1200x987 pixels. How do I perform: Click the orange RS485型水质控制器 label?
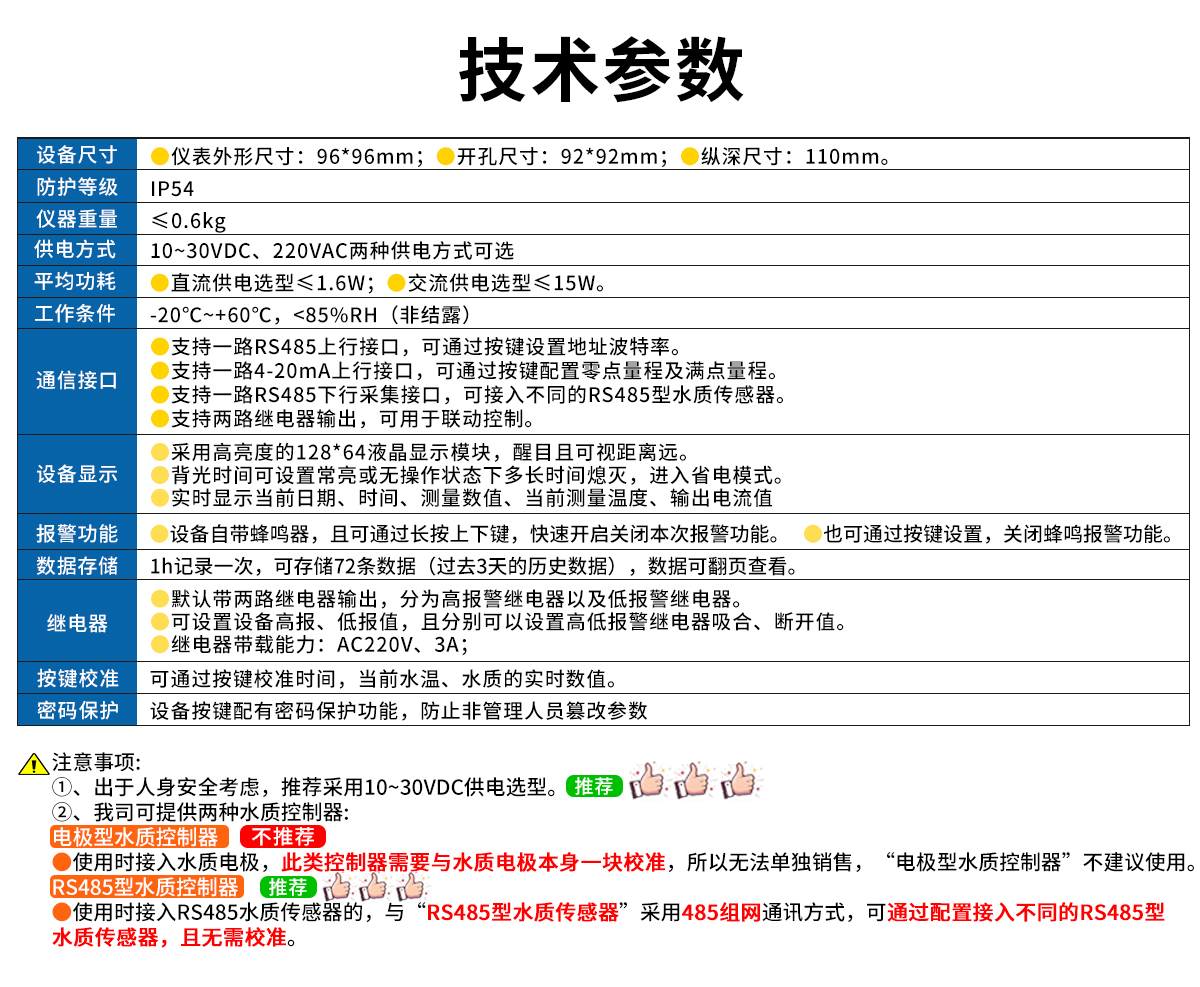pyautogui.click(x=146, y=887)
